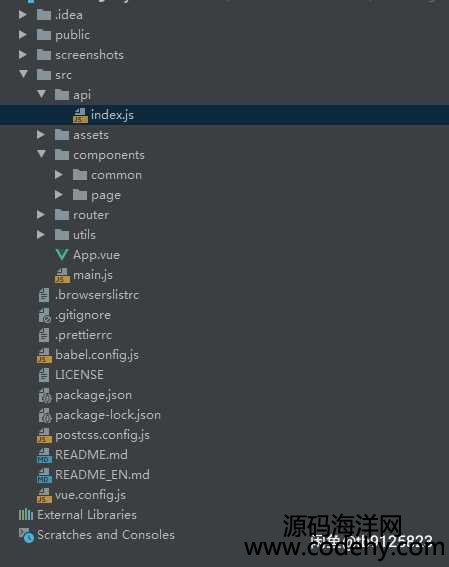Select the vue.config.js file
449x567 pixels.
(x=91, y=495)
